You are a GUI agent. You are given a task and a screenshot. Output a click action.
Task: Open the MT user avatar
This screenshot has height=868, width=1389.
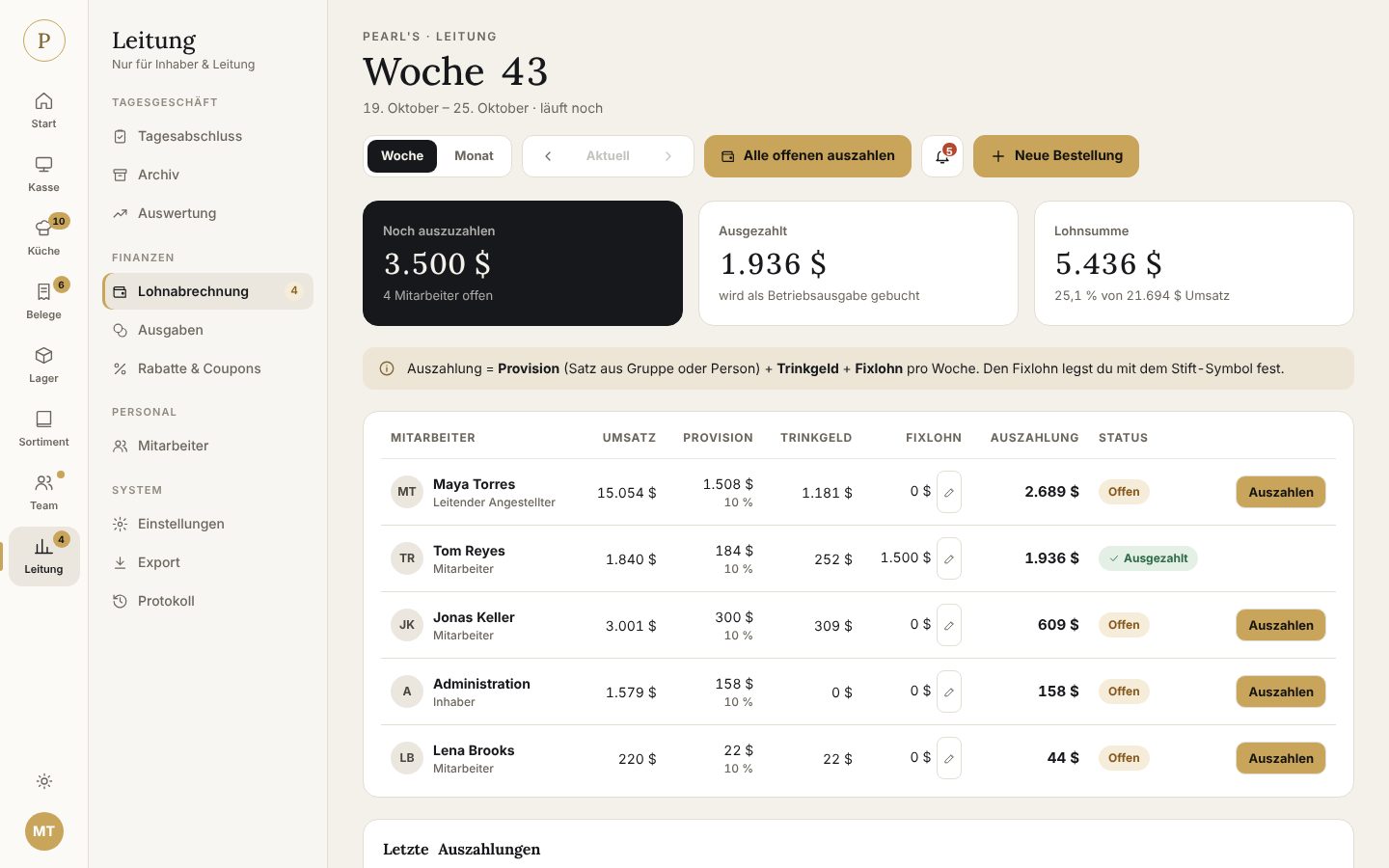coord(44,831)
